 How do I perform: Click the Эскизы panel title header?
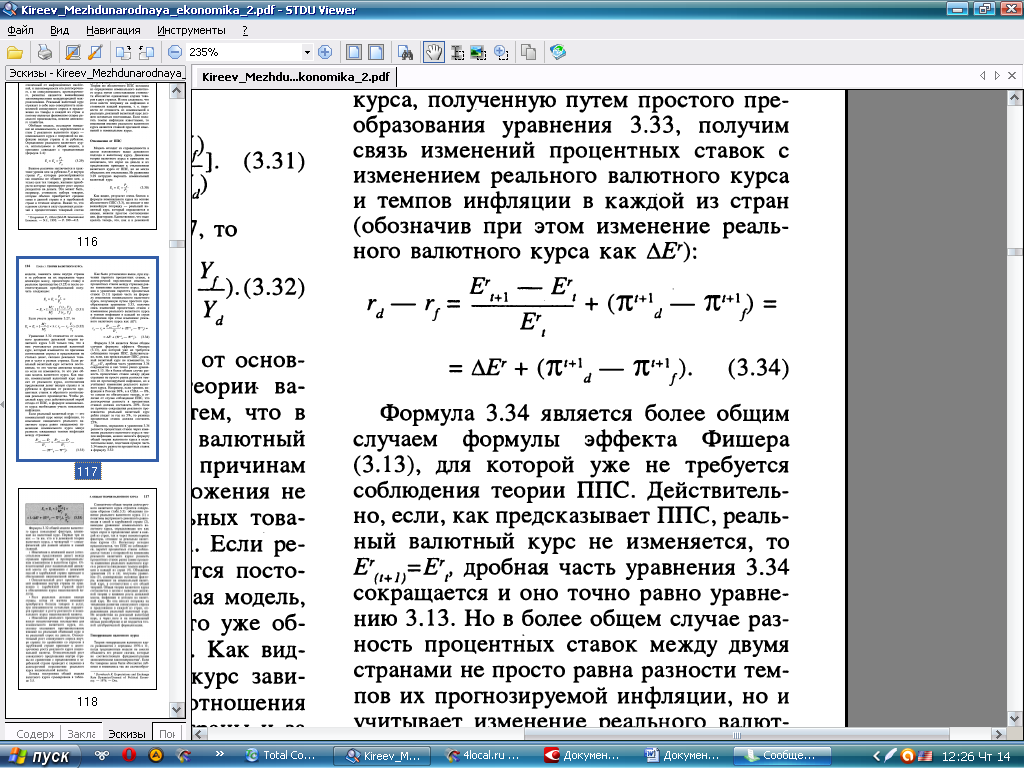(95, 72)
